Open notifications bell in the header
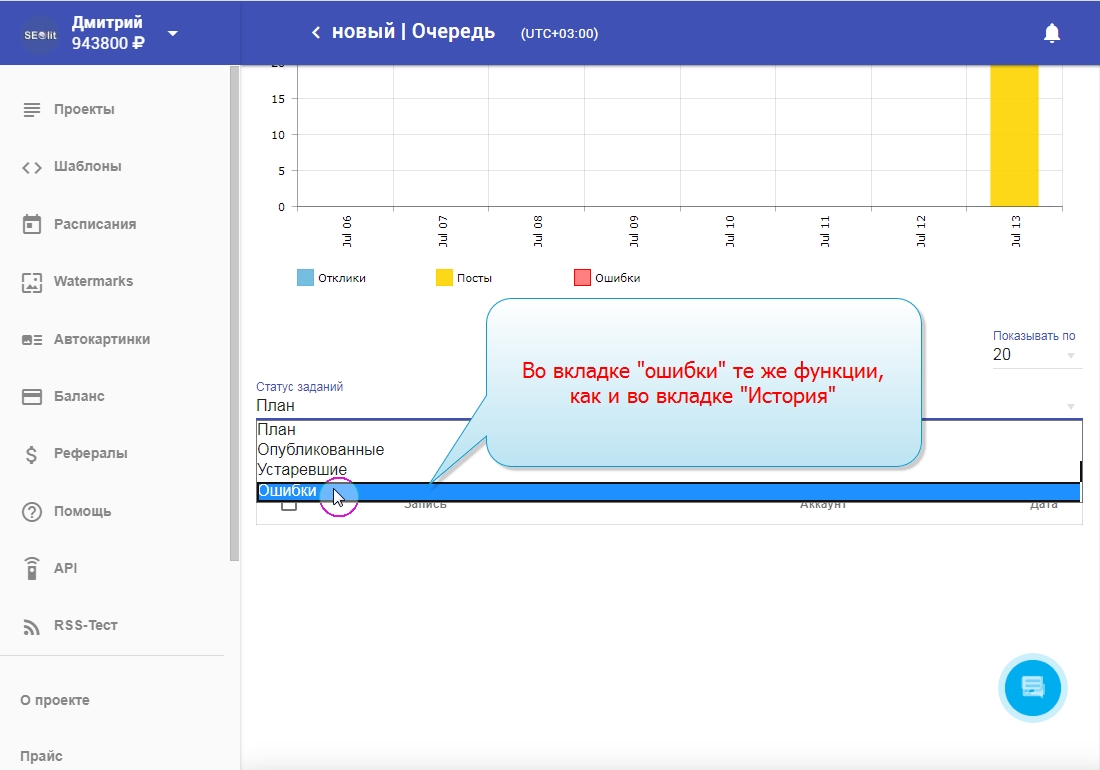Screen dimensions: 1100x770 [1051, 33]
